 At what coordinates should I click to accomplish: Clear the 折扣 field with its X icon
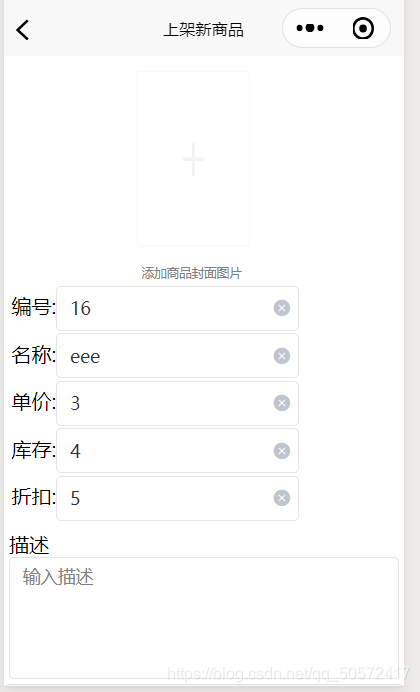coord(281,498)
